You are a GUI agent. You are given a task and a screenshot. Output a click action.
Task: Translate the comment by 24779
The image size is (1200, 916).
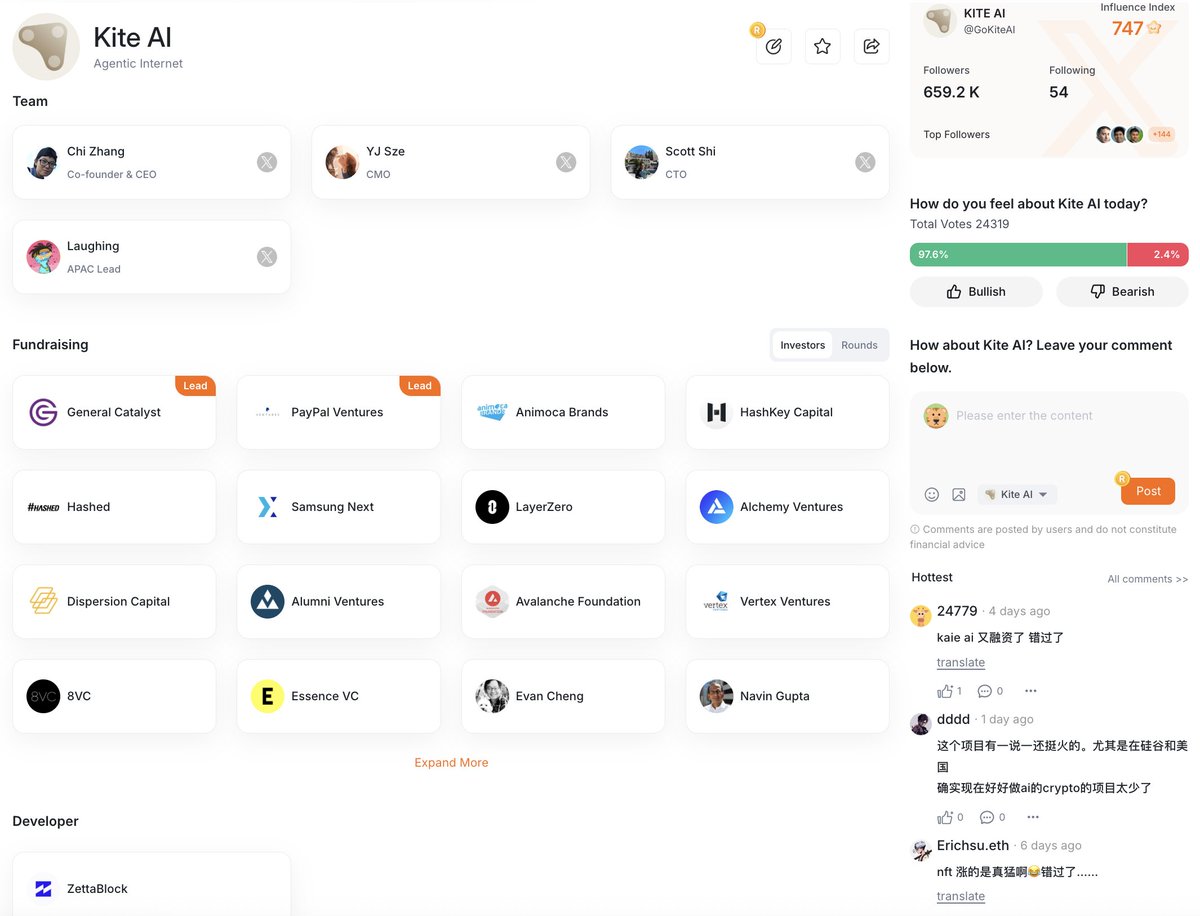pyautogui.click(x=961, y=662)
